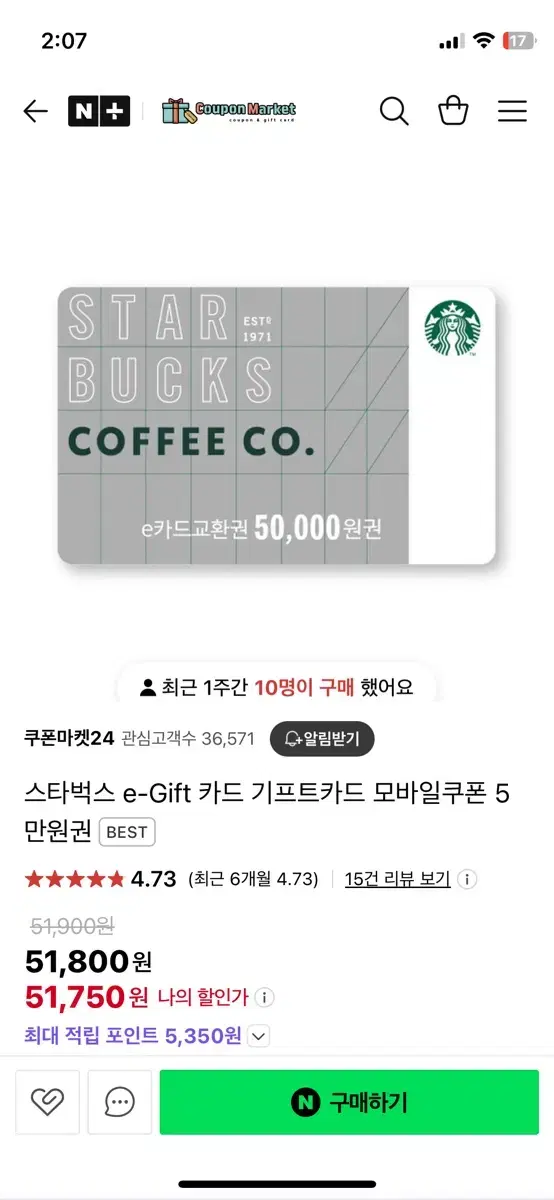Tap the 최대 적립 포인트 5,350원 text

tap(133, 1035)
